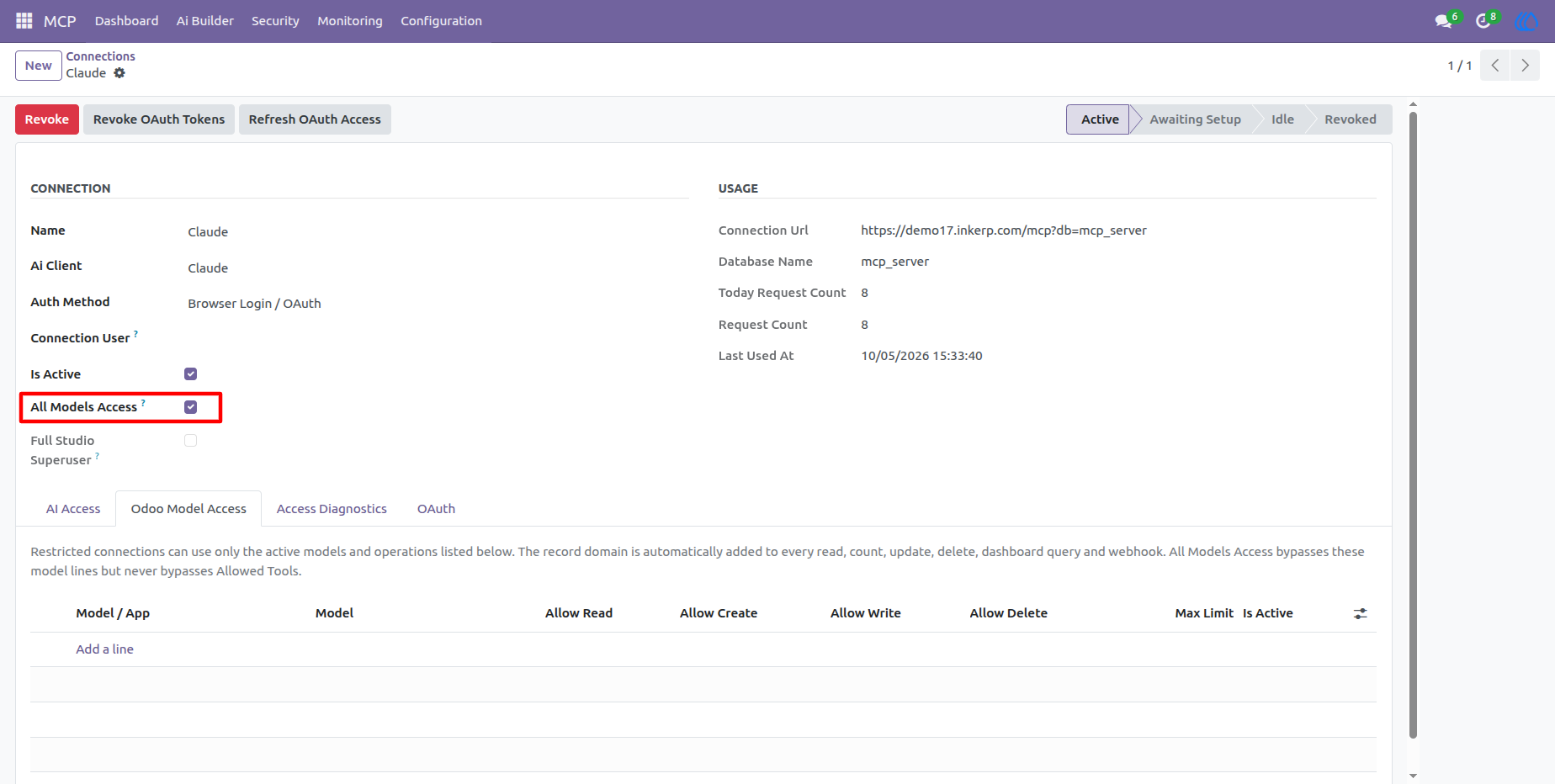This screenshot has width=1555, height=784.
Task: Go to next record arrow
Action: [x=1525, y=65]
